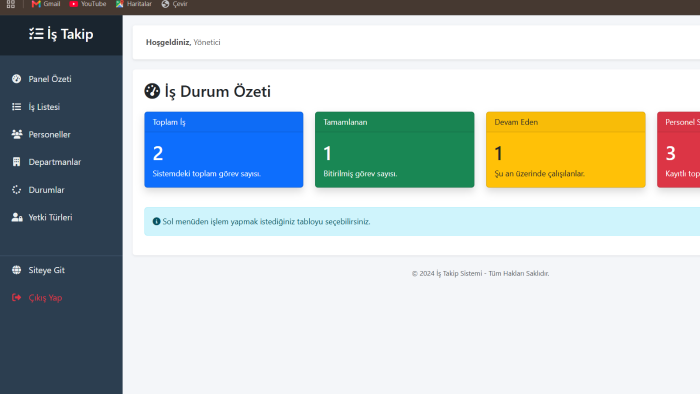Click 'Şu an üzerinde çalışılanlar.' text
700x394 pixels.
(539, 174)
